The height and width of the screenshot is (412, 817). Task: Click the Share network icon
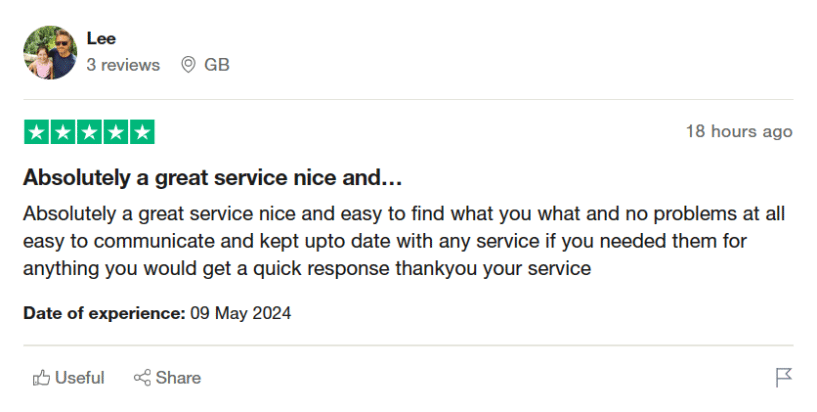pyautogui.click(x=142, y=378)
